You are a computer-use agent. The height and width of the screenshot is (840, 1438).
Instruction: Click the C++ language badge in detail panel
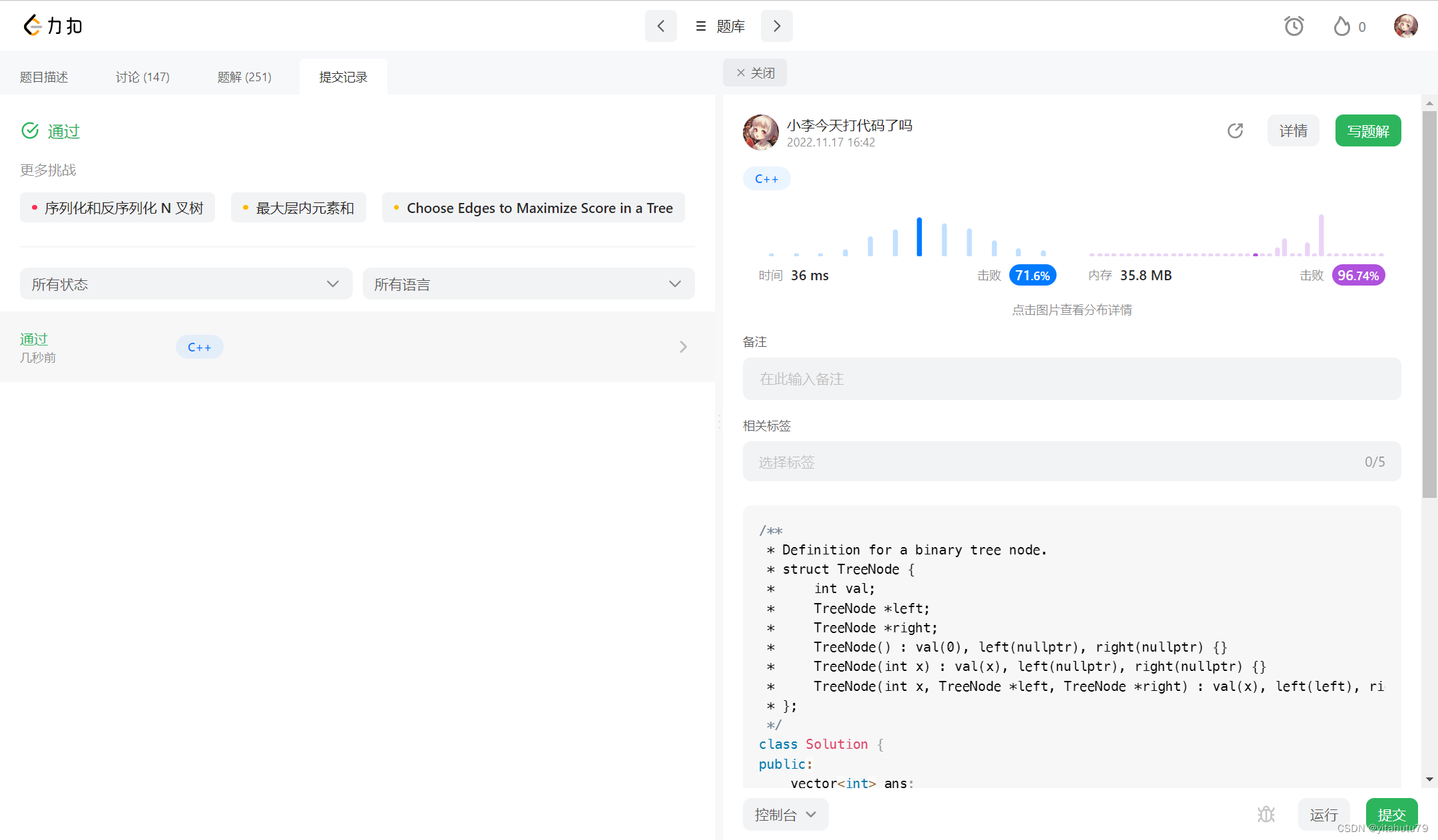pos(766,178)
